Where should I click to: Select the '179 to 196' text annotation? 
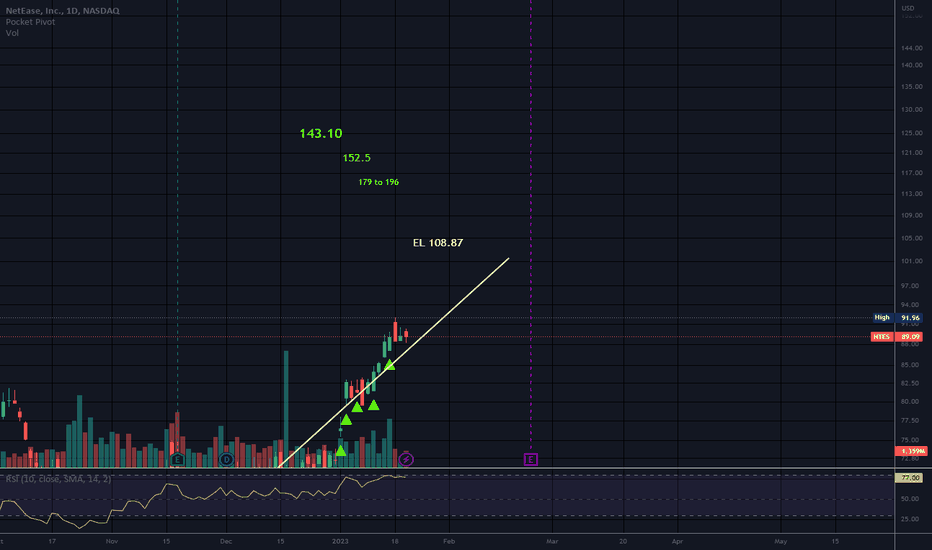(x=379, y=183)
